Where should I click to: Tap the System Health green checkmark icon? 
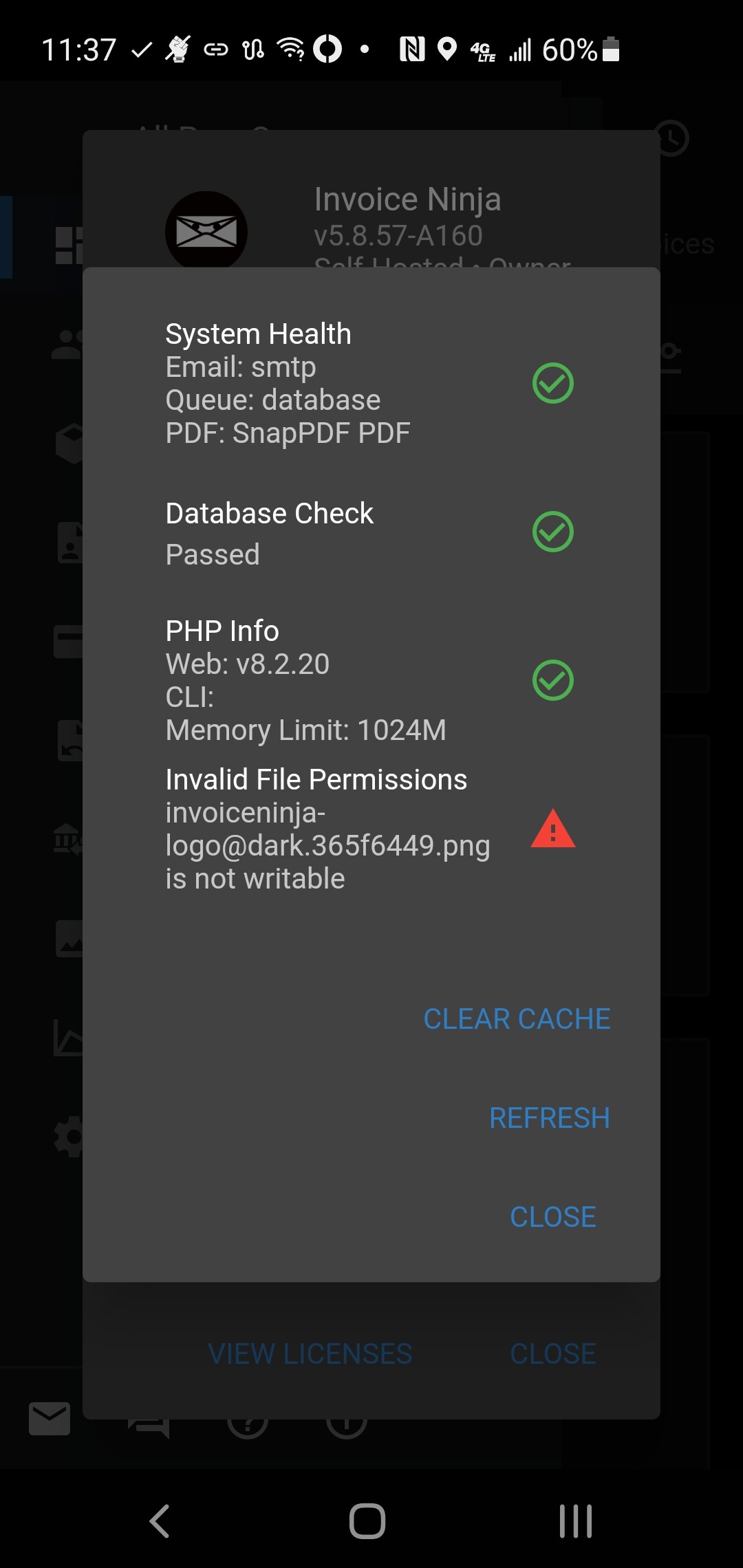(x=552, y=383)
